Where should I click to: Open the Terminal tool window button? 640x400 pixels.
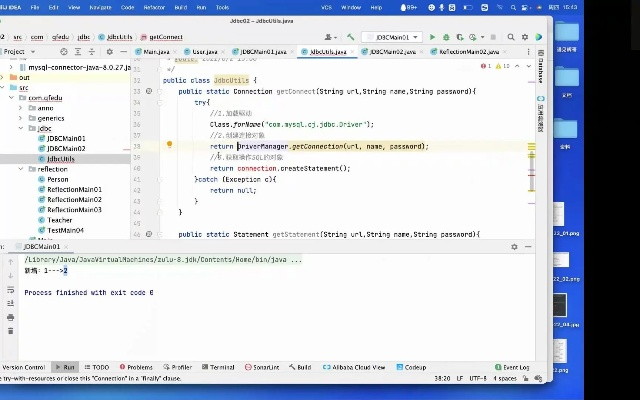click(218, 367)
